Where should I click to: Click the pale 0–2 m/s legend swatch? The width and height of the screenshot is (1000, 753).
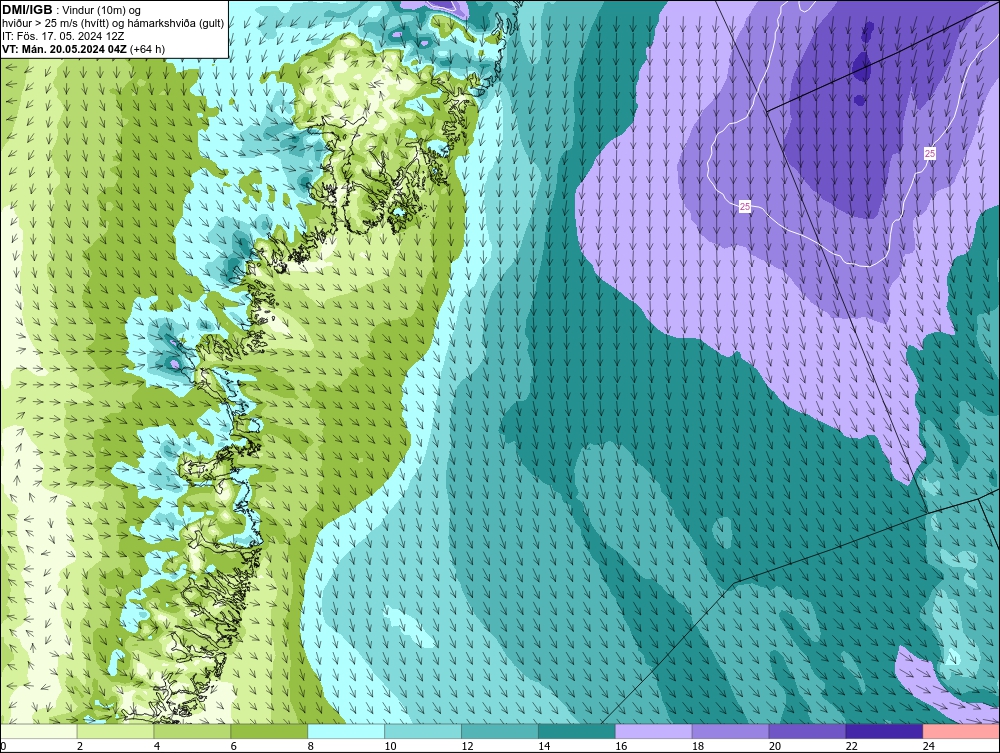click(x=39, y=731)
